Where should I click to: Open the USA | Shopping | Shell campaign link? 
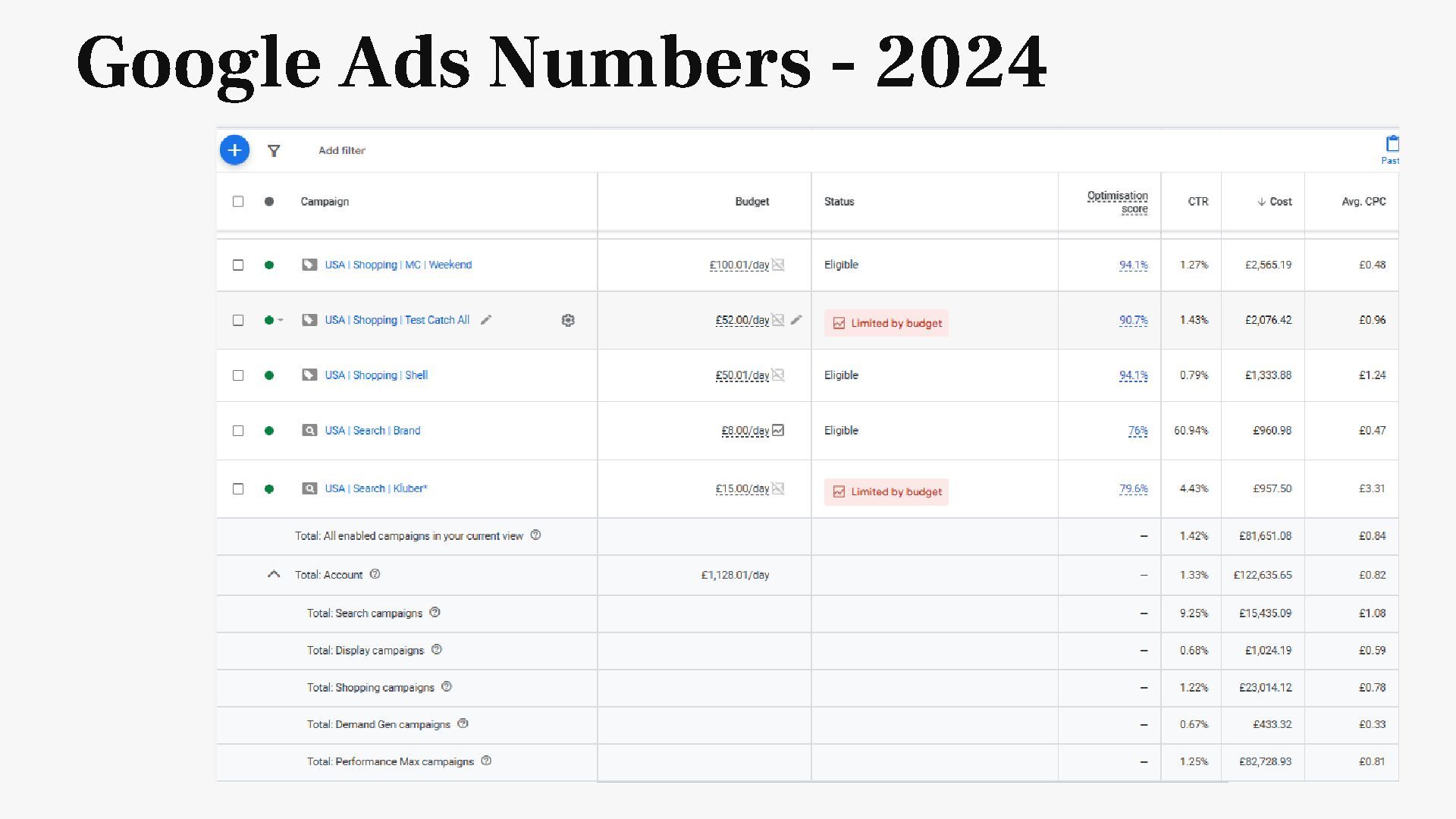(376, 375)
